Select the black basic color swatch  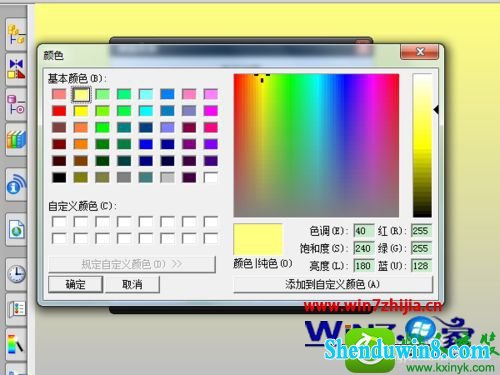59,177
